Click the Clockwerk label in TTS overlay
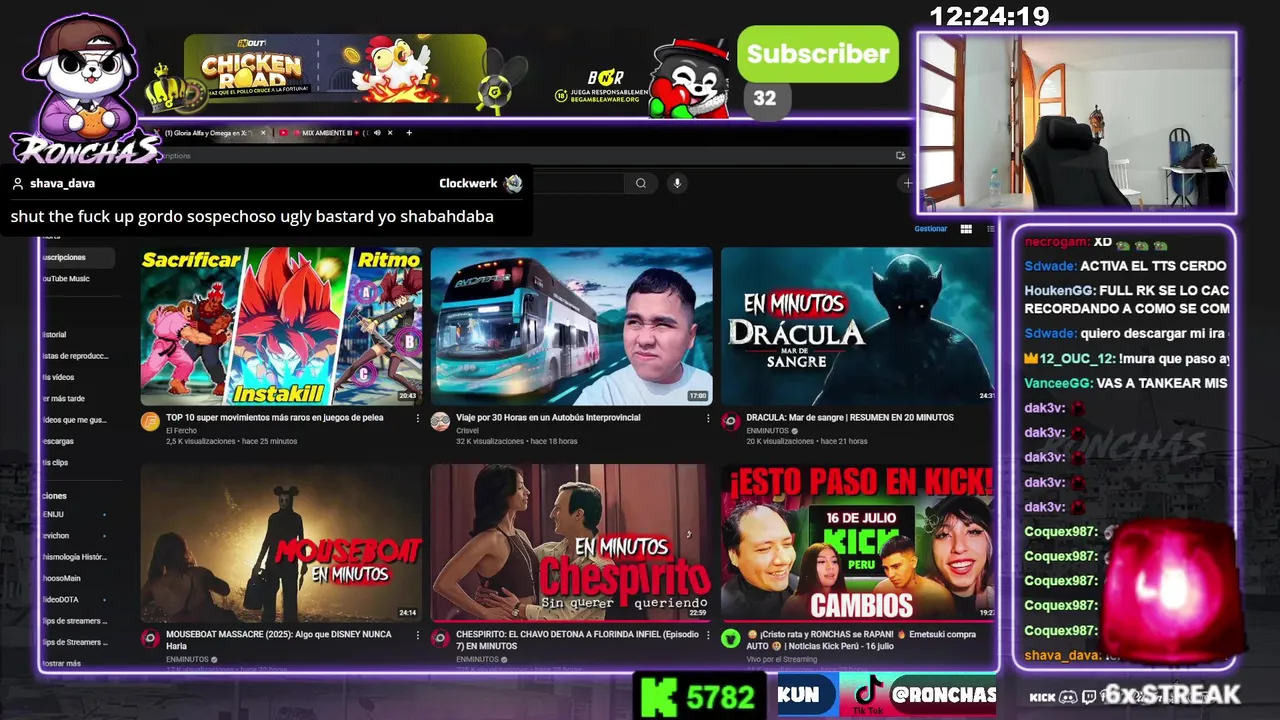Screen dimensions: 1280x720 pyautogui.click(x=468, y=184)
